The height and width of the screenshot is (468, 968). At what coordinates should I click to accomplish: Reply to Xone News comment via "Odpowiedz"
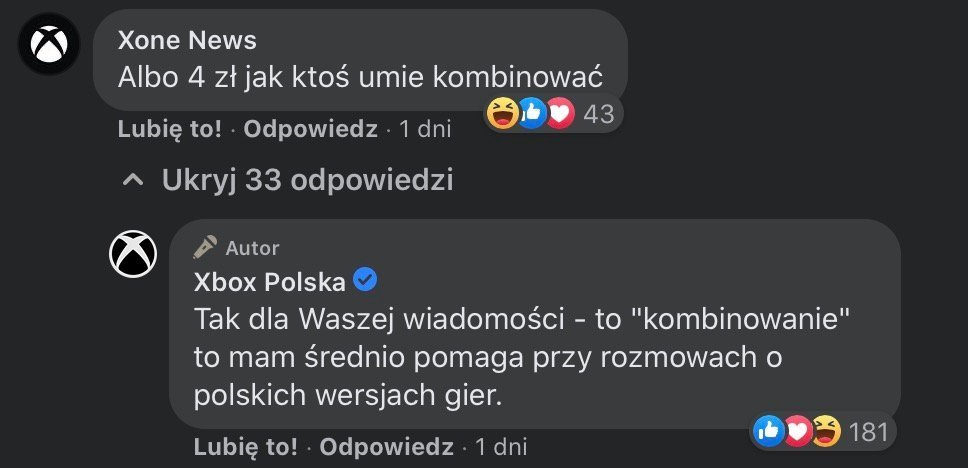click(x=311, y=129)
